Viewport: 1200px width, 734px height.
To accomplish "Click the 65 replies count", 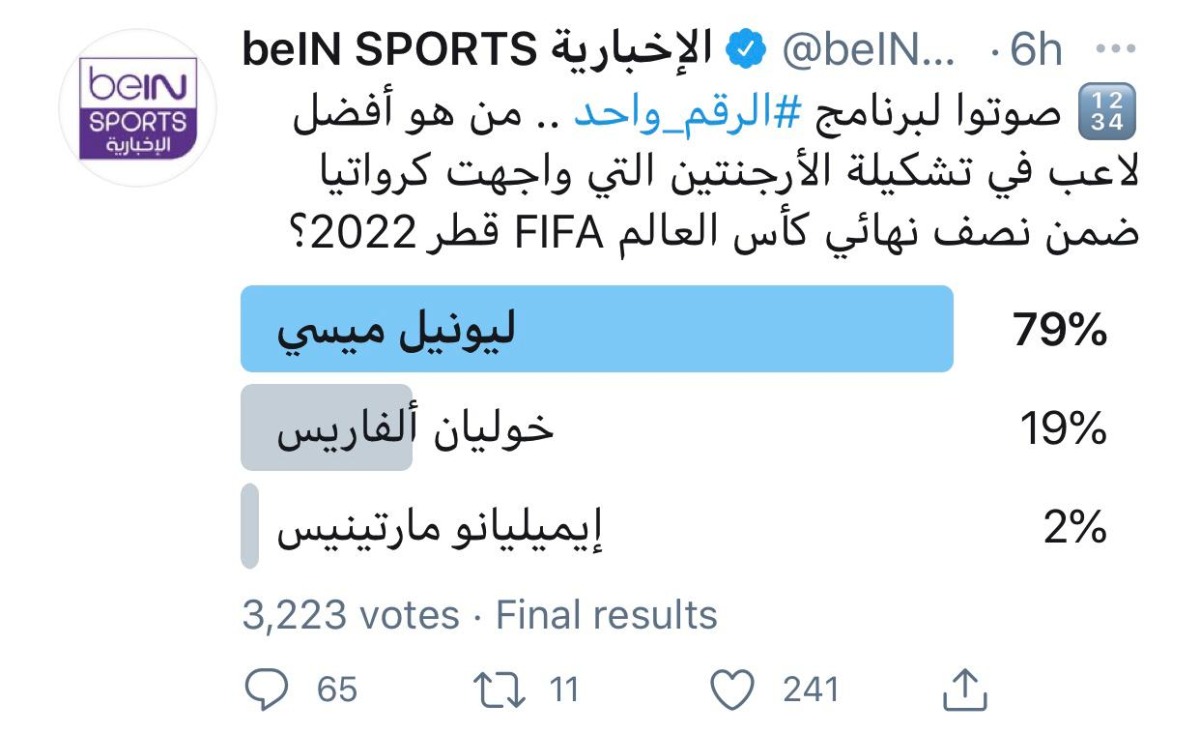I will [x=337, y=690].
